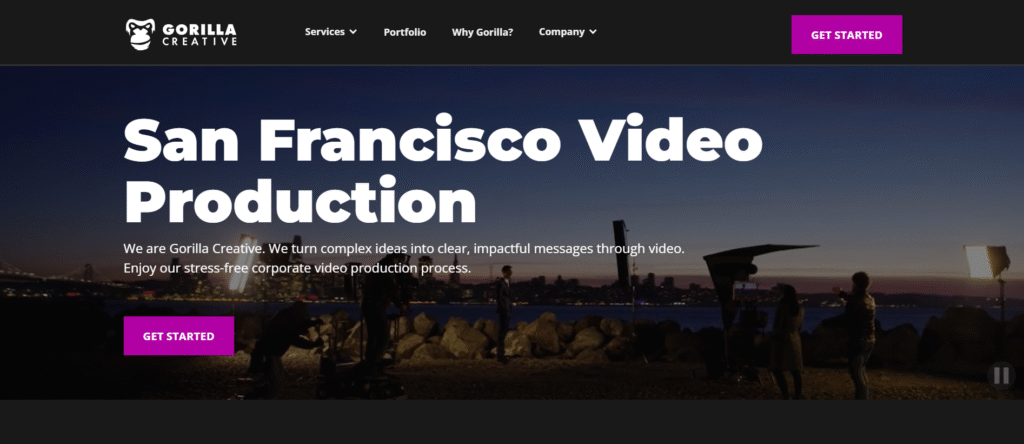This screenshot has width=1024, height=444.
Task: Click the San Francisco Video headline line
Action: (443, 140)
